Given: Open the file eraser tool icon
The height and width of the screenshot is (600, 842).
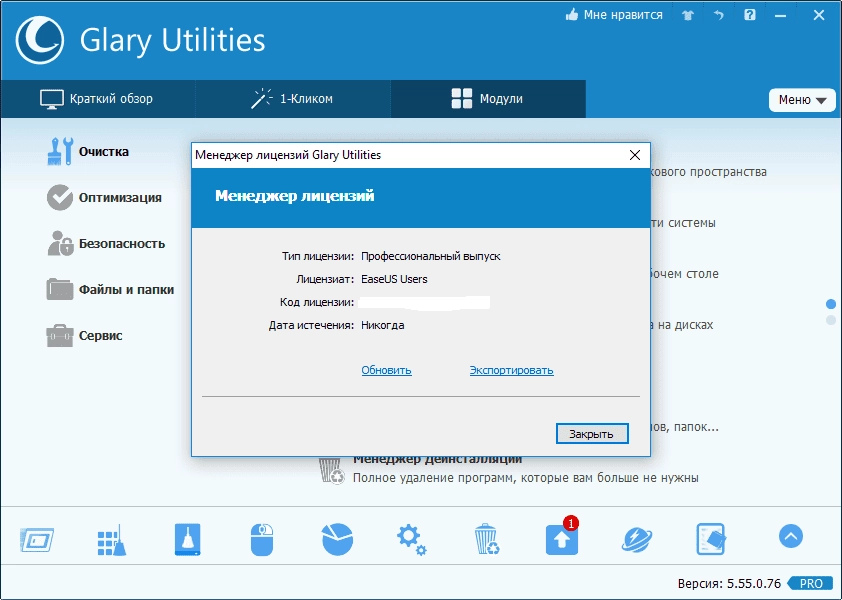Looking at the screenshot, I should 712,539.
